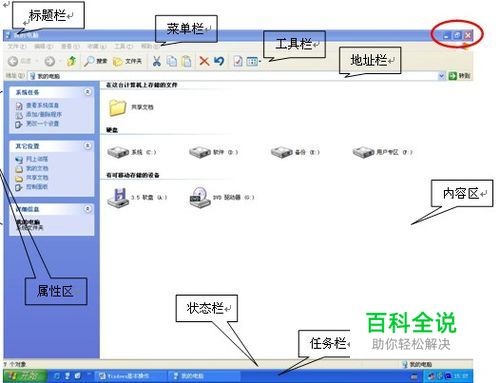Select the 共享文档 folder icon
This screenshot has height=383, width=500.
(x=117, y=107)
